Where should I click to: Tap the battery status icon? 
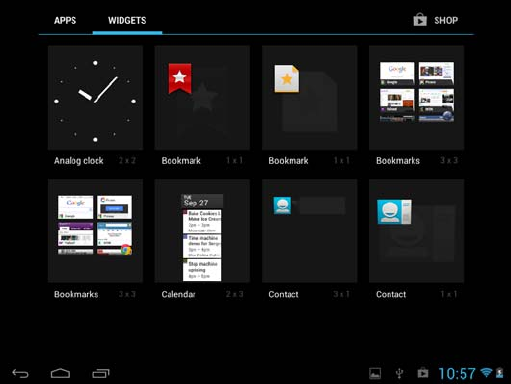point(500,373)
